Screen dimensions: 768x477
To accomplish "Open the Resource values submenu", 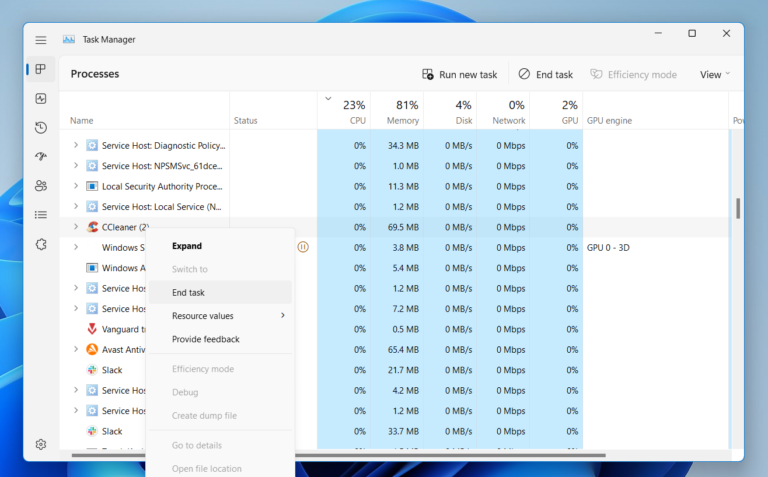I will [x=220, y=316].
